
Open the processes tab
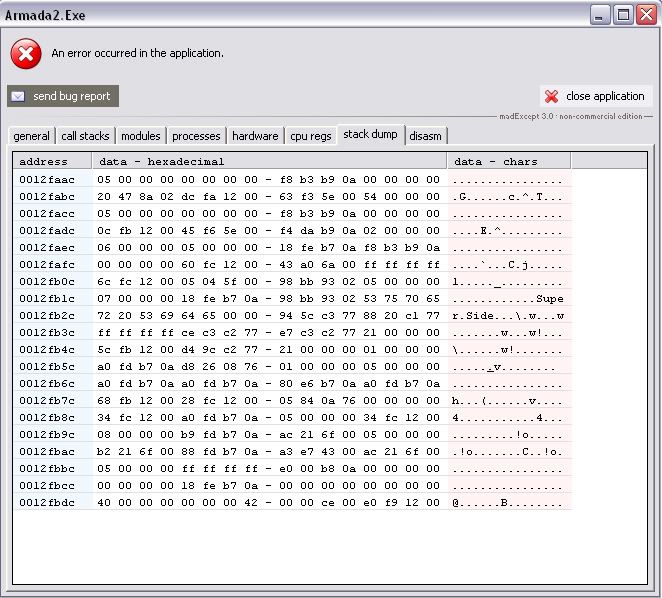[196, 136]
